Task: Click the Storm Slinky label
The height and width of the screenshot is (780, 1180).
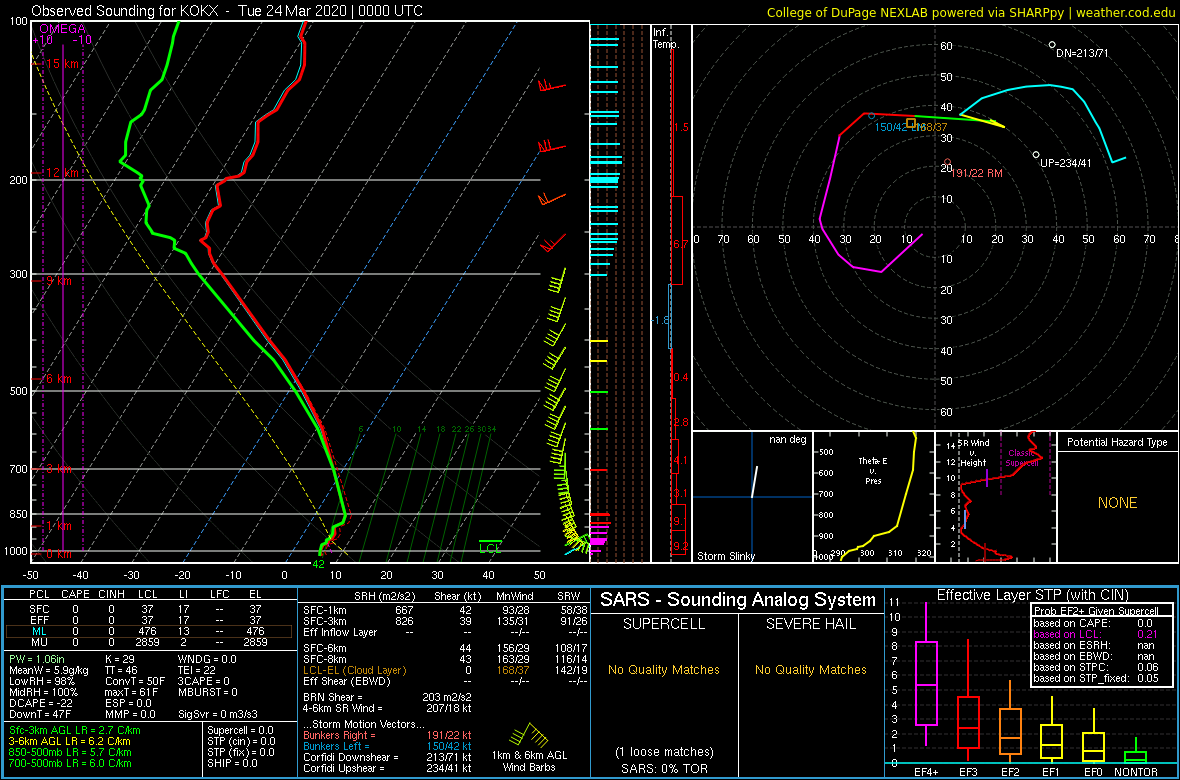Action: tap(726, 556)
